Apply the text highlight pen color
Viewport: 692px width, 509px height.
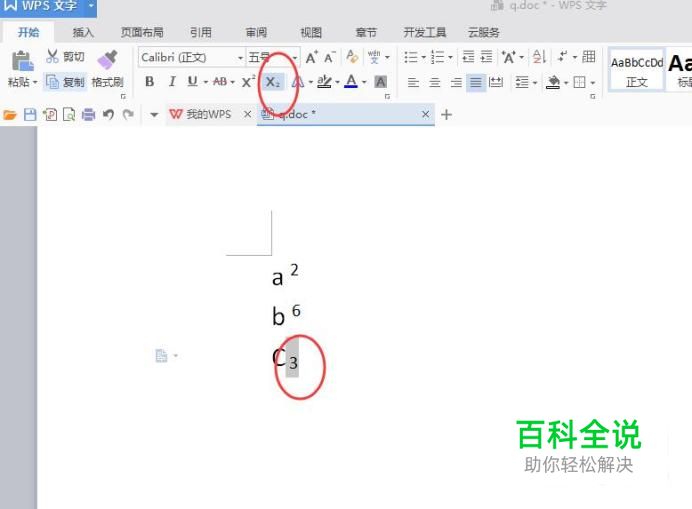pos(324,82)
